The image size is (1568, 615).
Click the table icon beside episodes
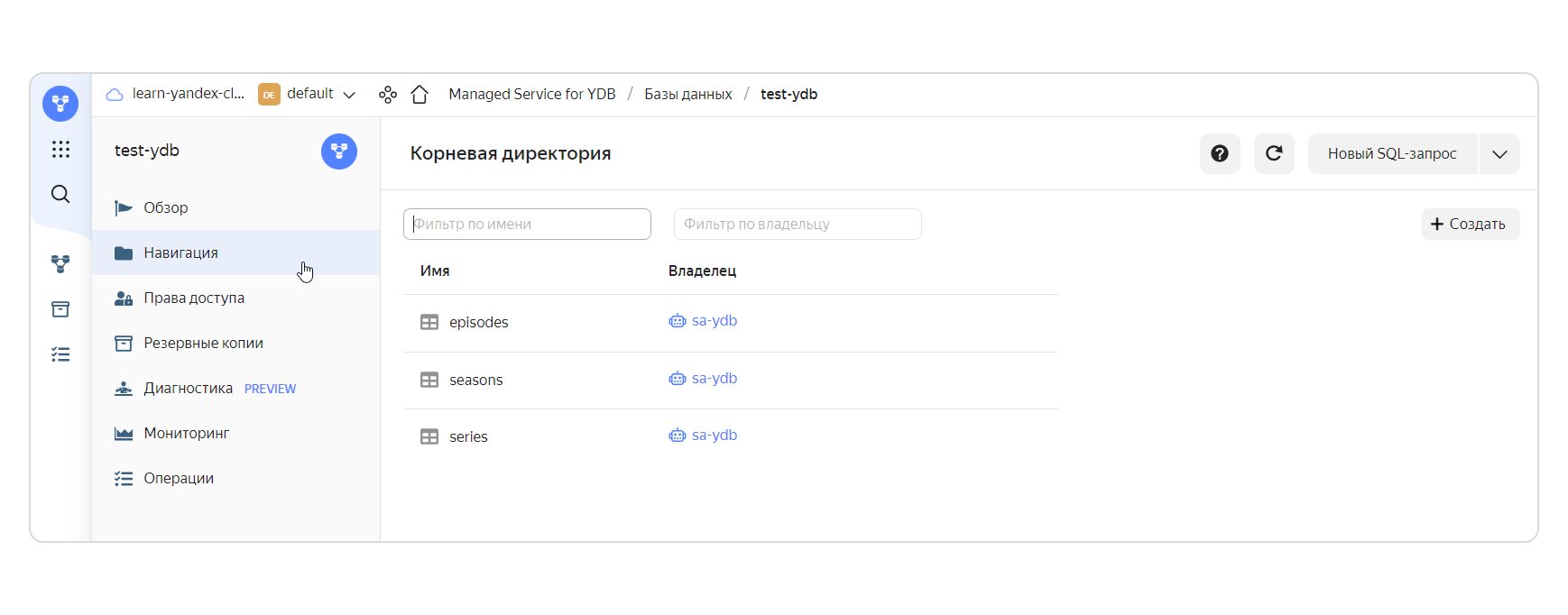pyautogui.click(x=429, y=322)
